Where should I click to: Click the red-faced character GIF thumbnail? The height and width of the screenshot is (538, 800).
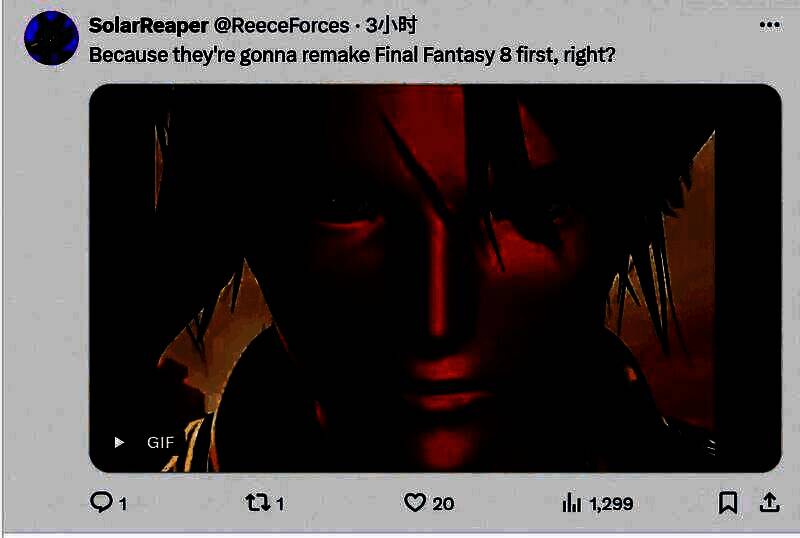(435, 278)
